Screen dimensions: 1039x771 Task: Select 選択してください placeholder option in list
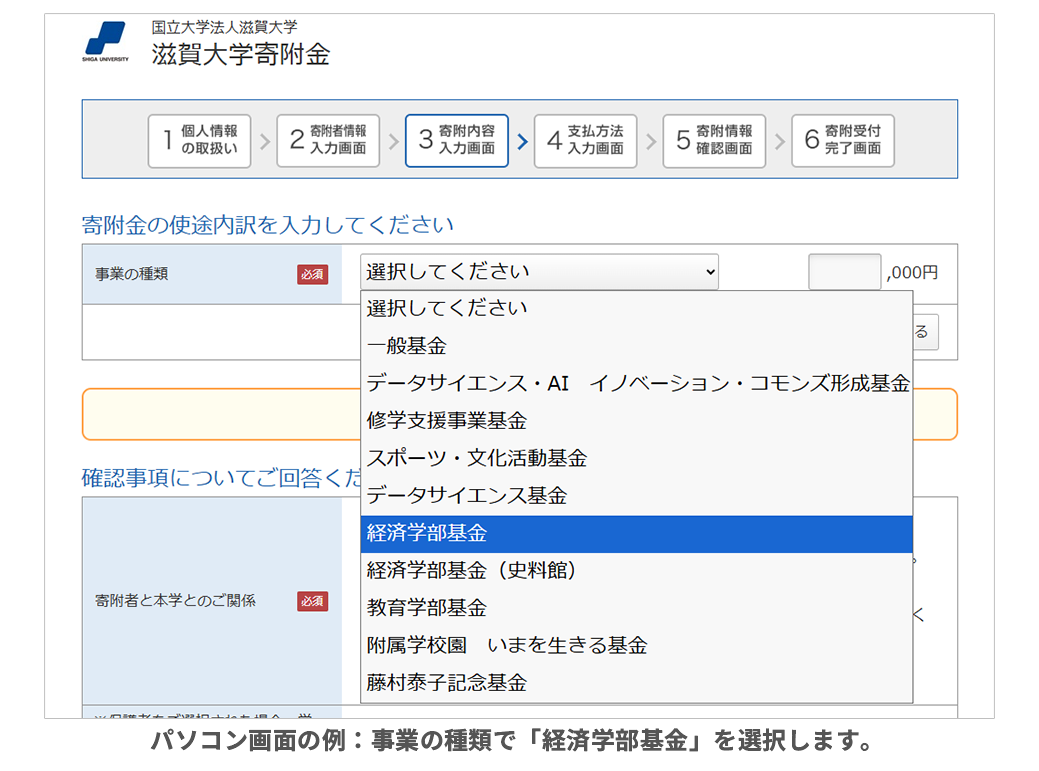pyautogui.click(x=636, y=309)
